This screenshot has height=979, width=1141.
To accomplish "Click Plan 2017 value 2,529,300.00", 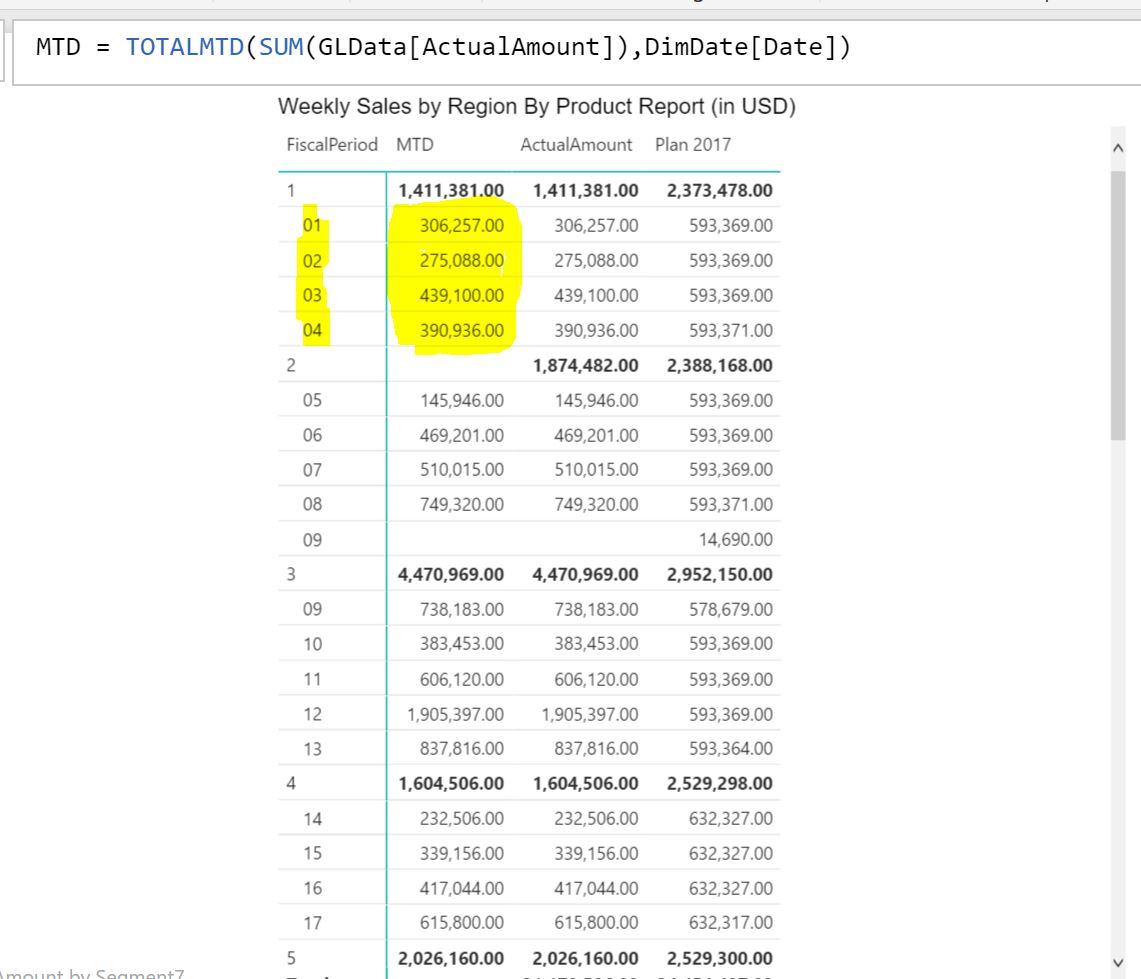I will 720,958.
